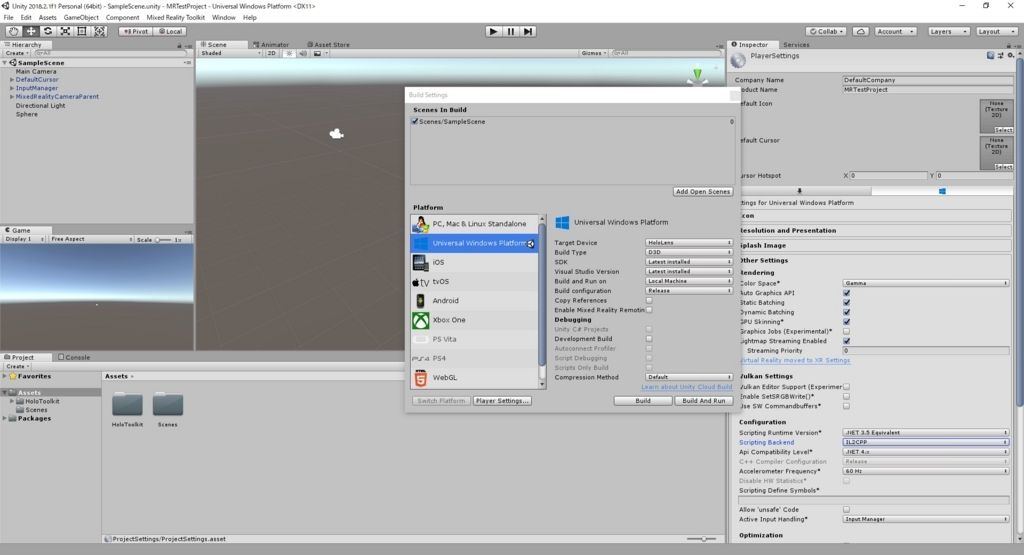
Task: Toggle 2D mode in Scene view
Action: coord(272,54)
